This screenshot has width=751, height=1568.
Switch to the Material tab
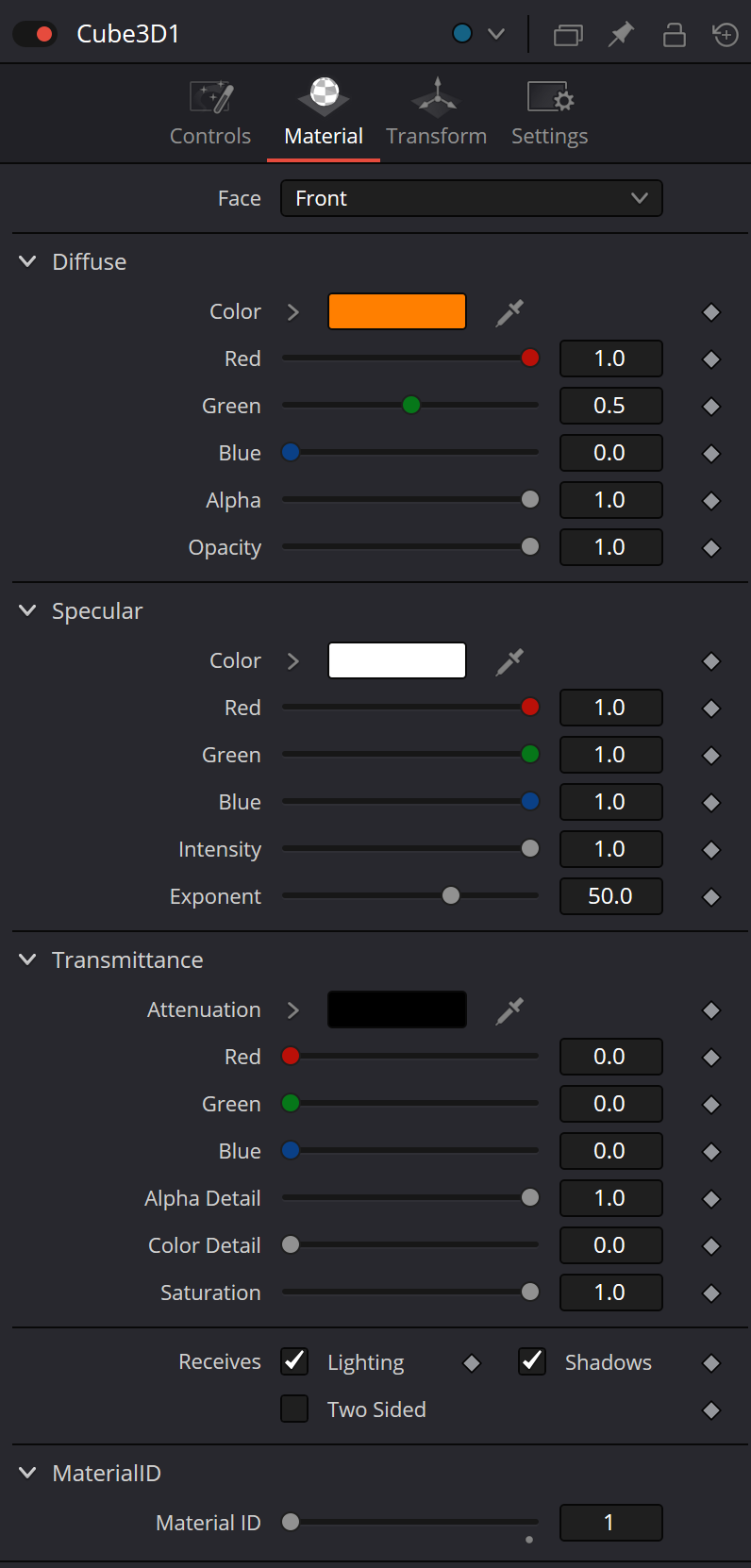click(324, 113)
